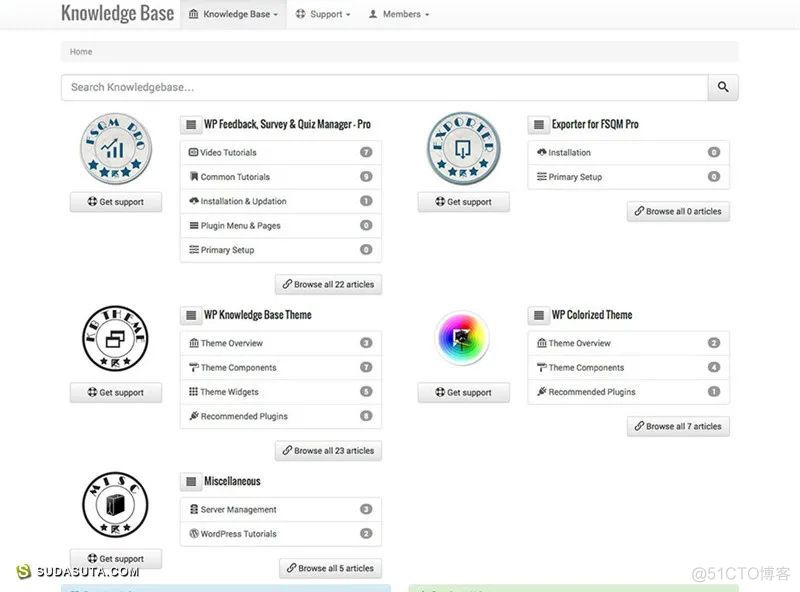This screenshot has width=800, height=592.
Task: Open the Knowledge Base dropdown menu
Action: pos(233,15)
